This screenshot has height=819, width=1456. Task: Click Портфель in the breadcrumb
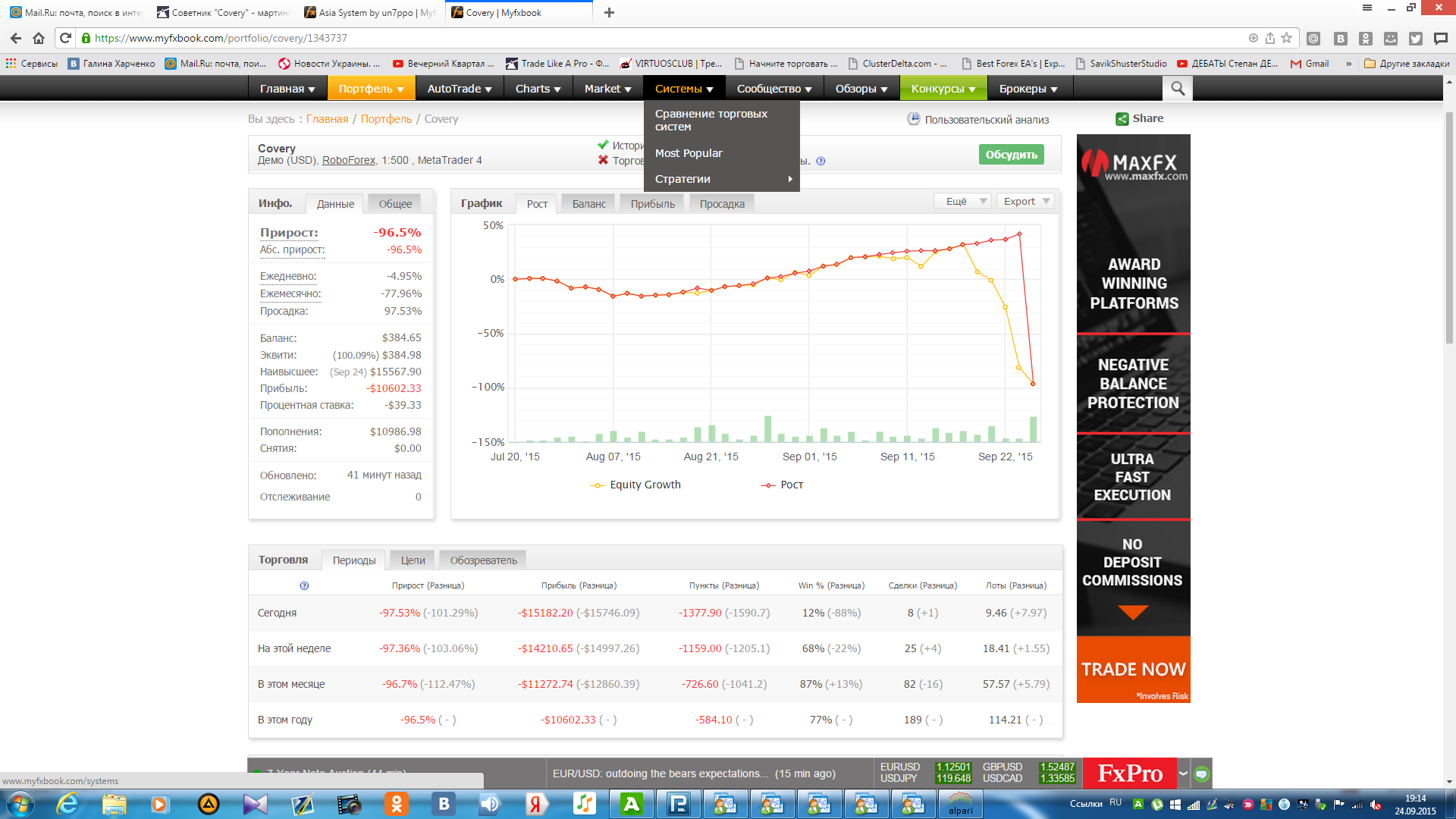(386, 119)
